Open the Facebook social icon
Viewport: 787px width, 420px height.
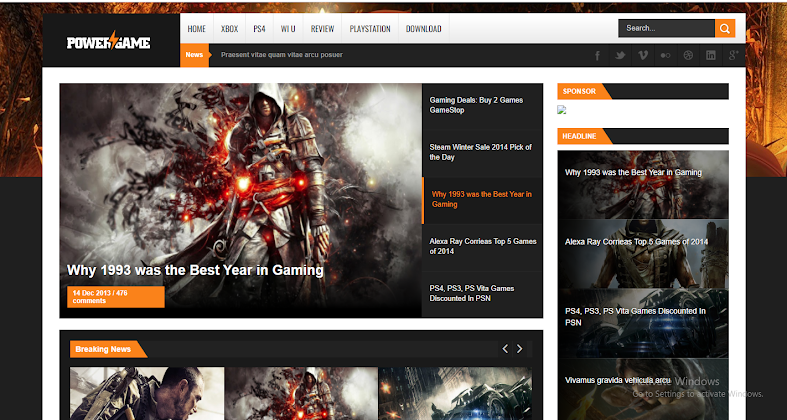click(x=597, y=55)
